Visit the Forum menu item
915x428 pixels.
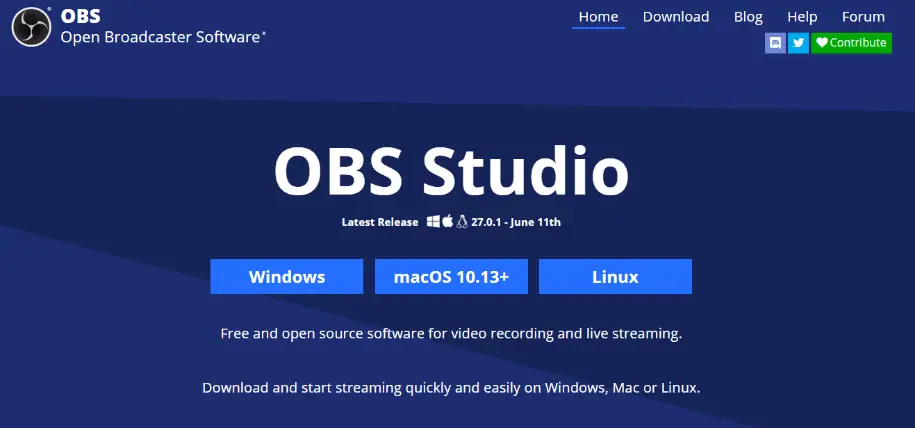863,17
